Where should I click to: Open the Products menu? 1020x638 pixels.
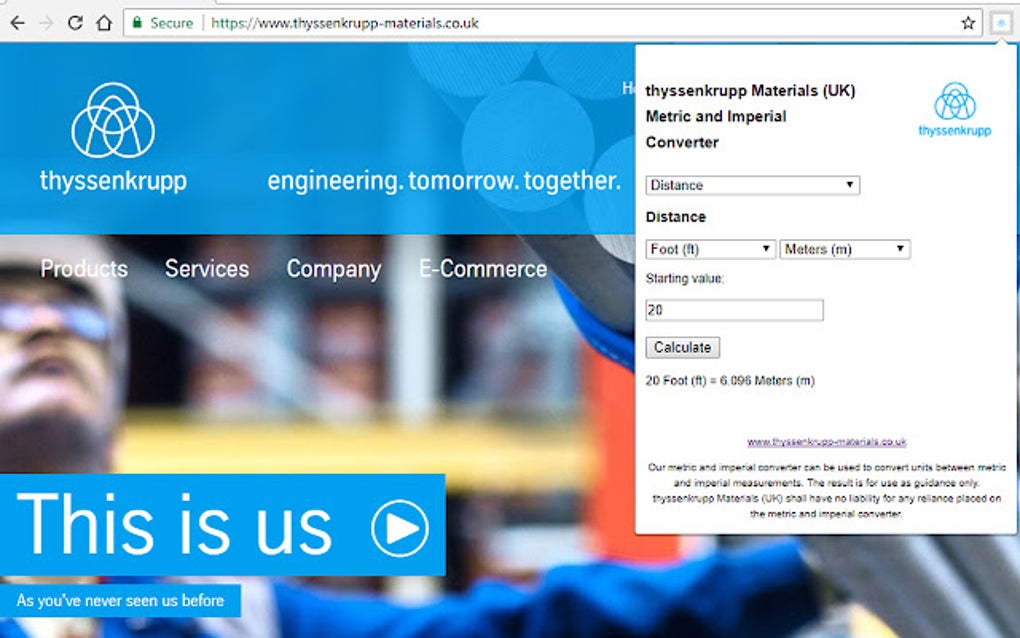point(84,268)
